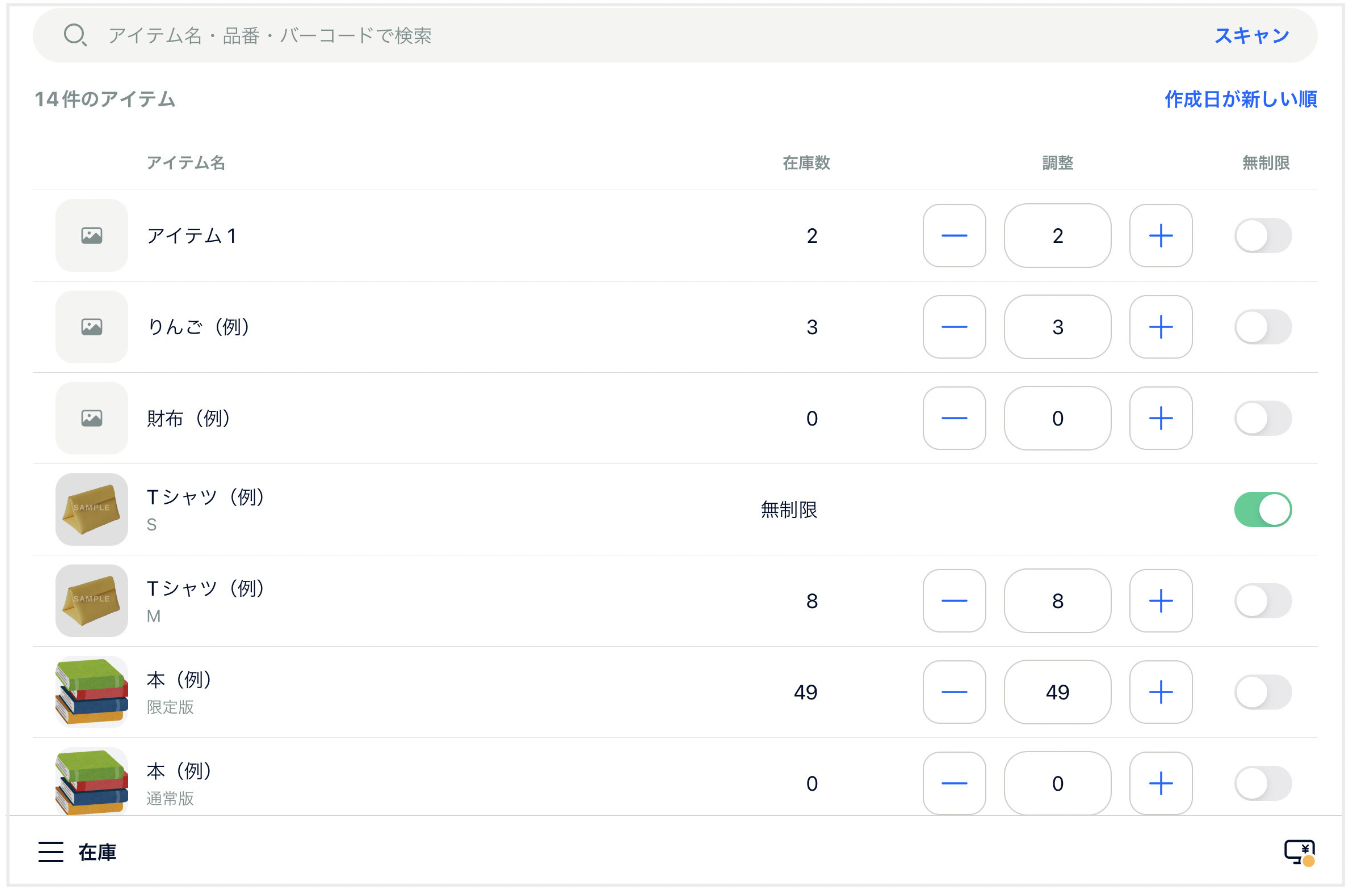Decrease Tシャツ（例） M stock
This screenshot has width=1350, height=896.
pos(954,601)
